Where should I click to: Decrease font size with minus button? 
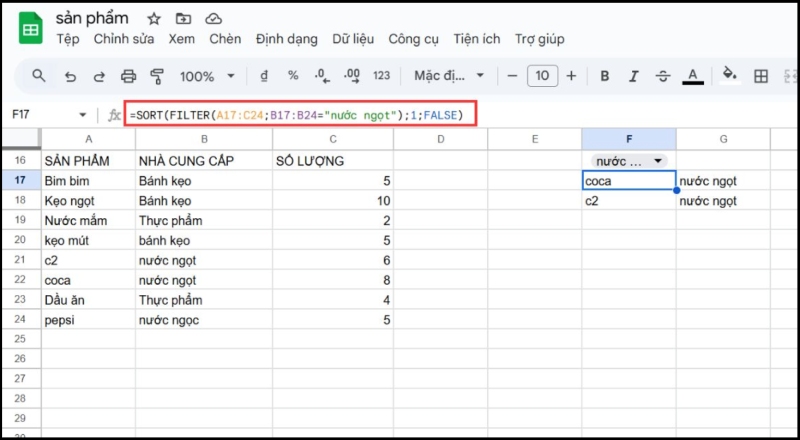click(512, 76)
